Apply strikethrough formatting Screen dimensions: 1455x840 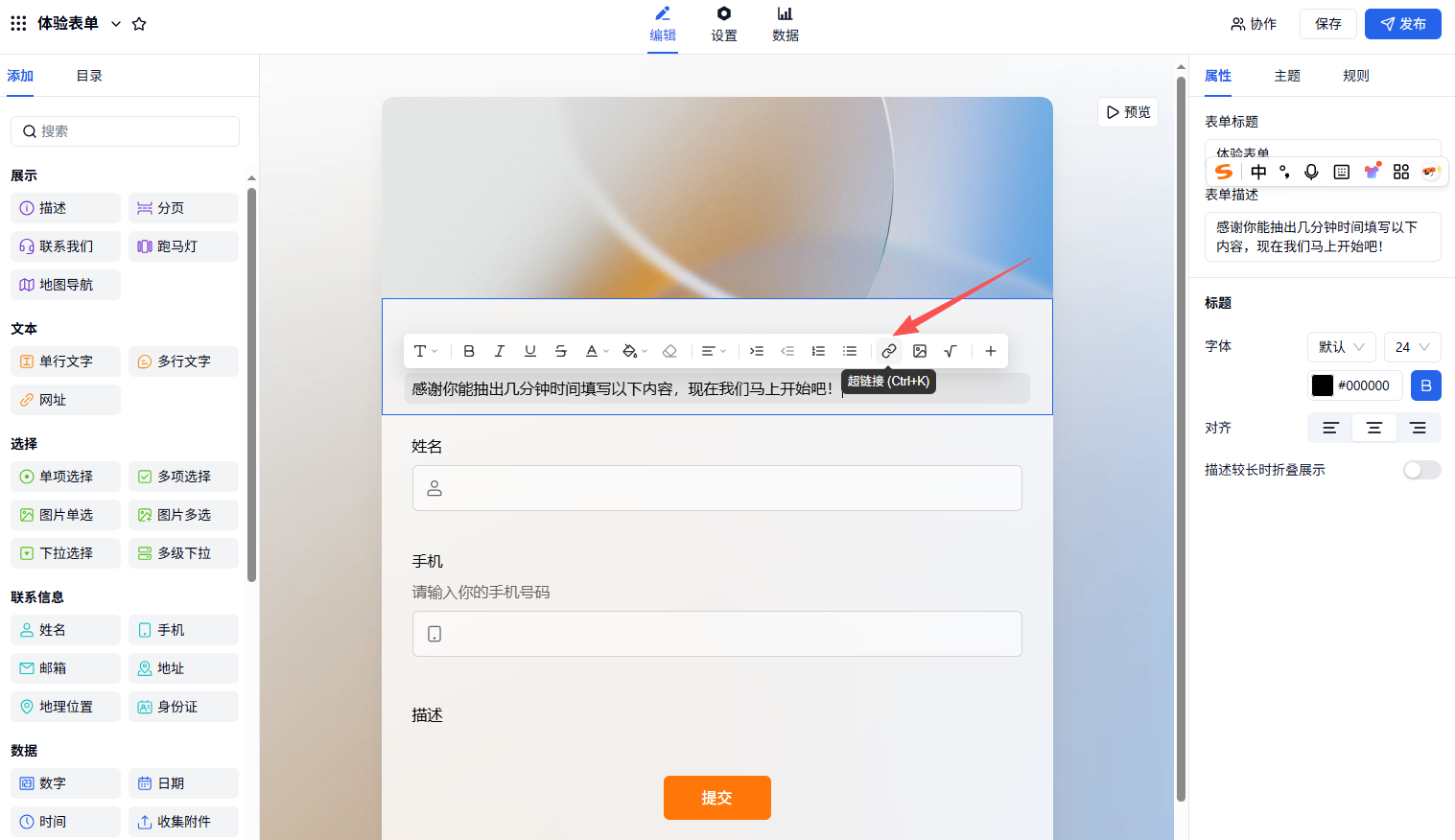click(x=561, y=351)
